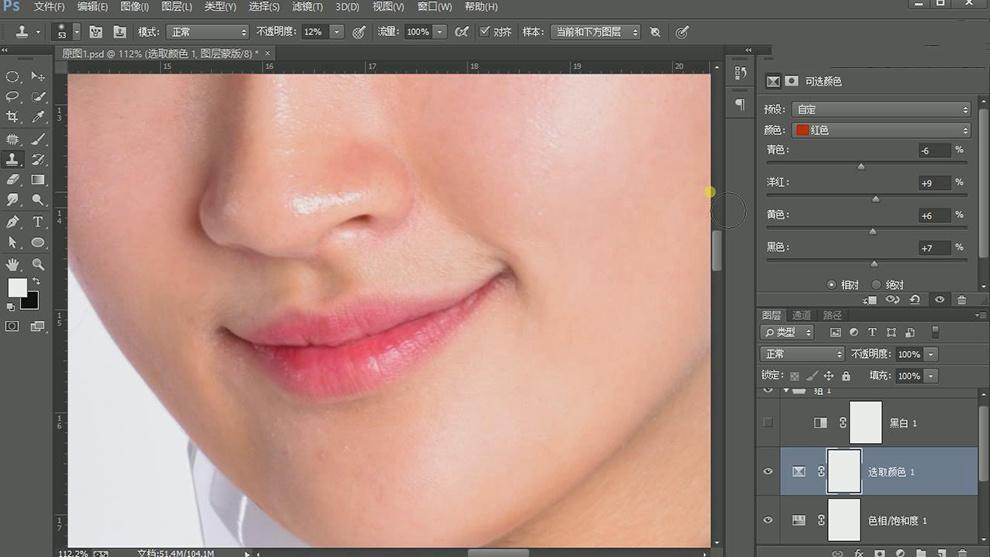The height and width of the screenshot is (557, 990).
Task: Open the 滤镜(T) Filter menu
Action: click(306, 7)
